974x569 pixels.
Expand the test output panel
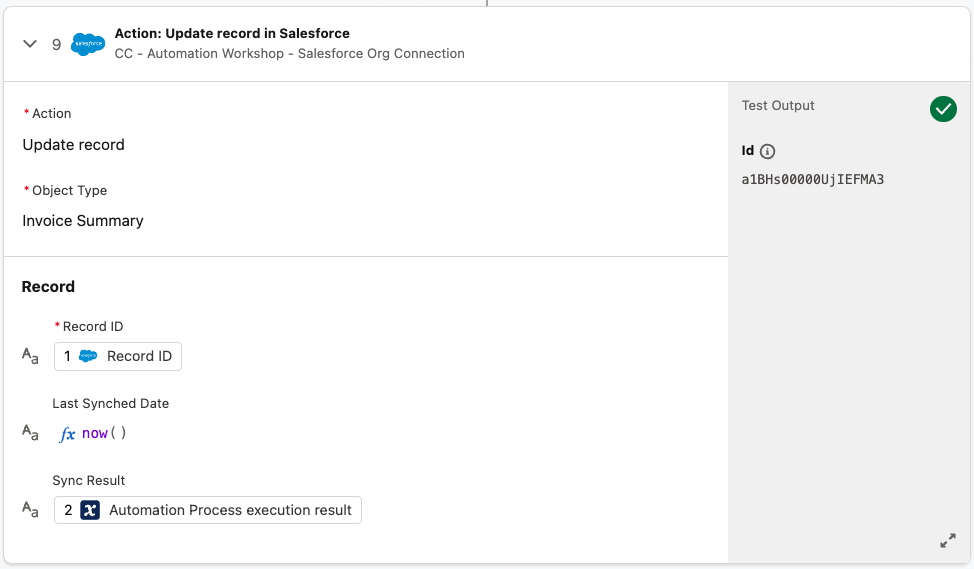click(947, 541)
